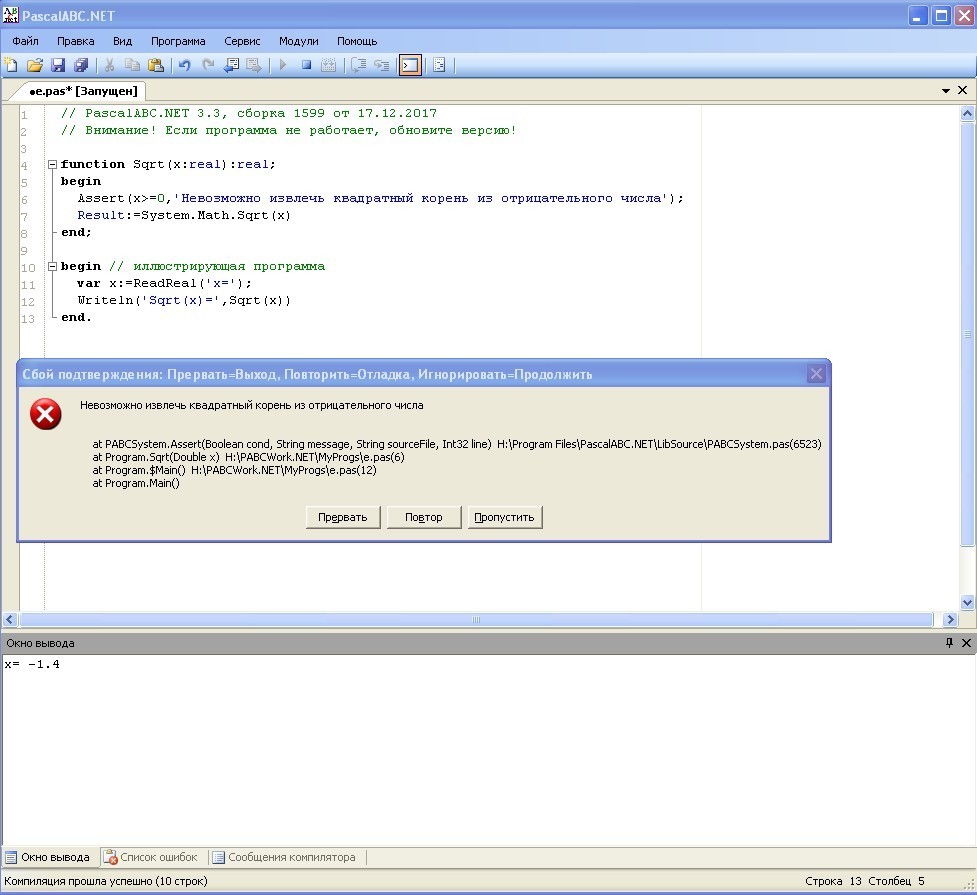Toggle the output window toolbar button
The width and height of the screenshot is (977, 895).
pyautogui.click(x=409, y=65)
